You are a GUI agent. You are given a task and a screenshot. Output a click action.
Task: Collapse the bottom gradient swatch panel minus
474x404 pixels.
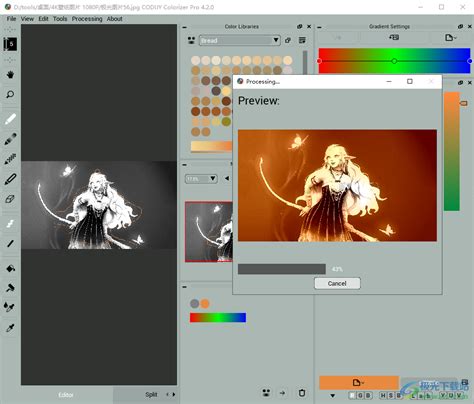coord(184,286)
